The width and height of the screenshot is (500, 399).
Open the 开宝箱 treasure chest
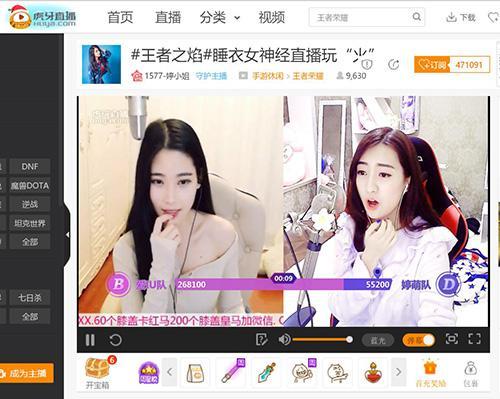[97, 373]
